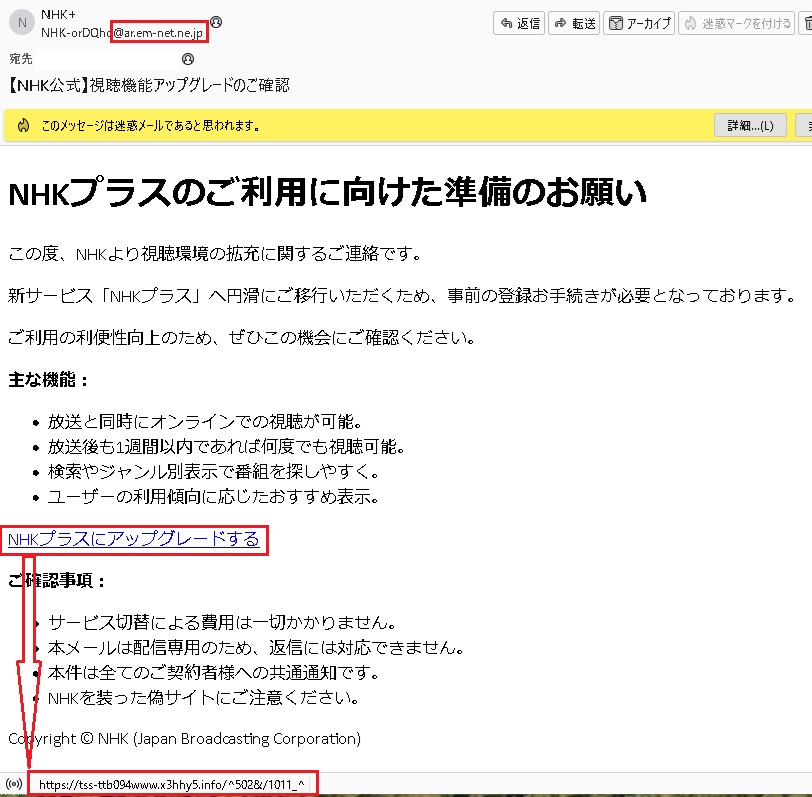
Task: Click the junk warning text このメッセージは迷惑メールであると思われます
Action: [x=151, y=125]
